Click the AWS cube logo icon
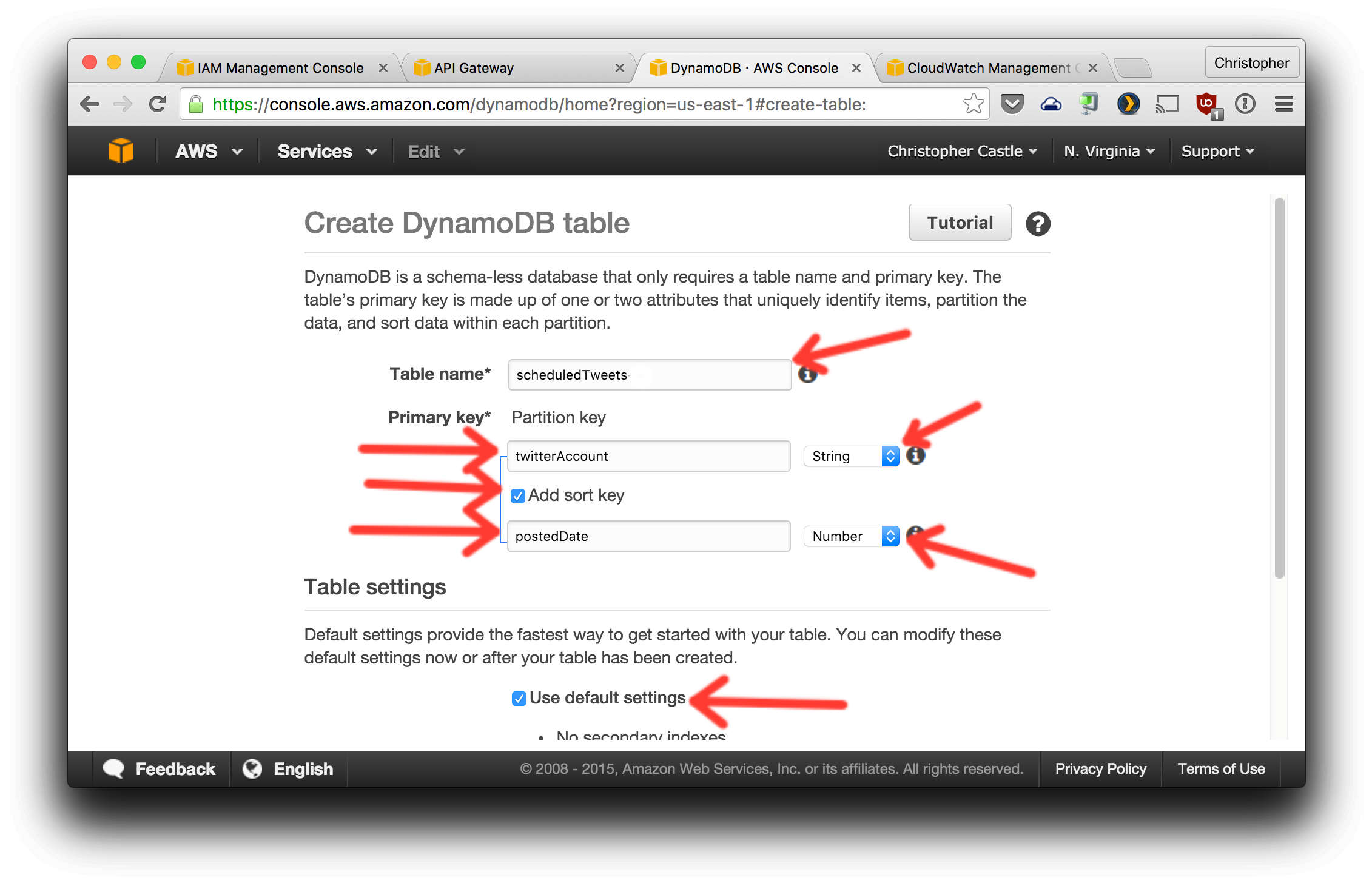This screenshot has width=1372, height=883. tap(121, 150)
